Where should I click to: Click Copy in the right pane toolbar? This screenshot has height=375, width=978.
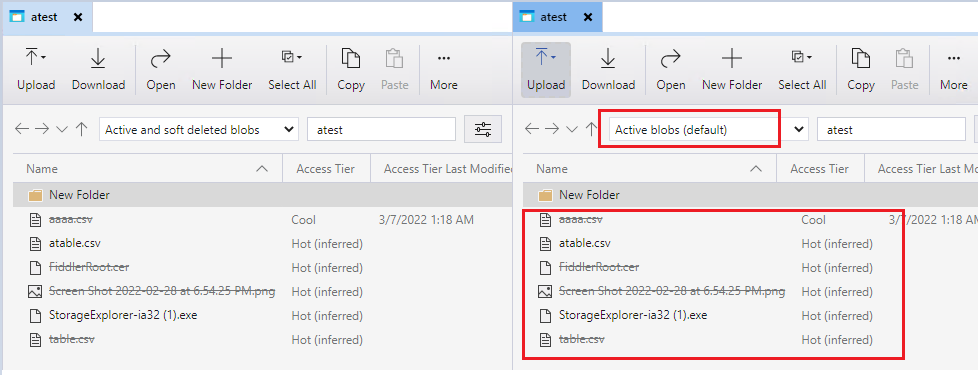pyautogui.click(x=861, y=70)
